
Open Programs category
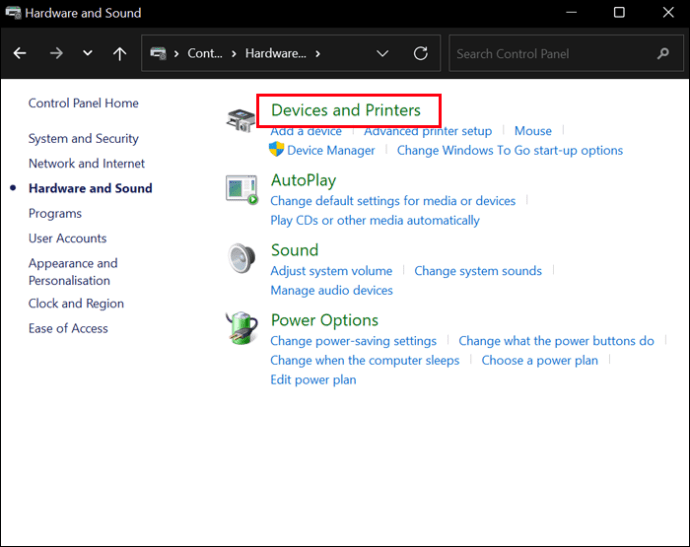point(55,213)
